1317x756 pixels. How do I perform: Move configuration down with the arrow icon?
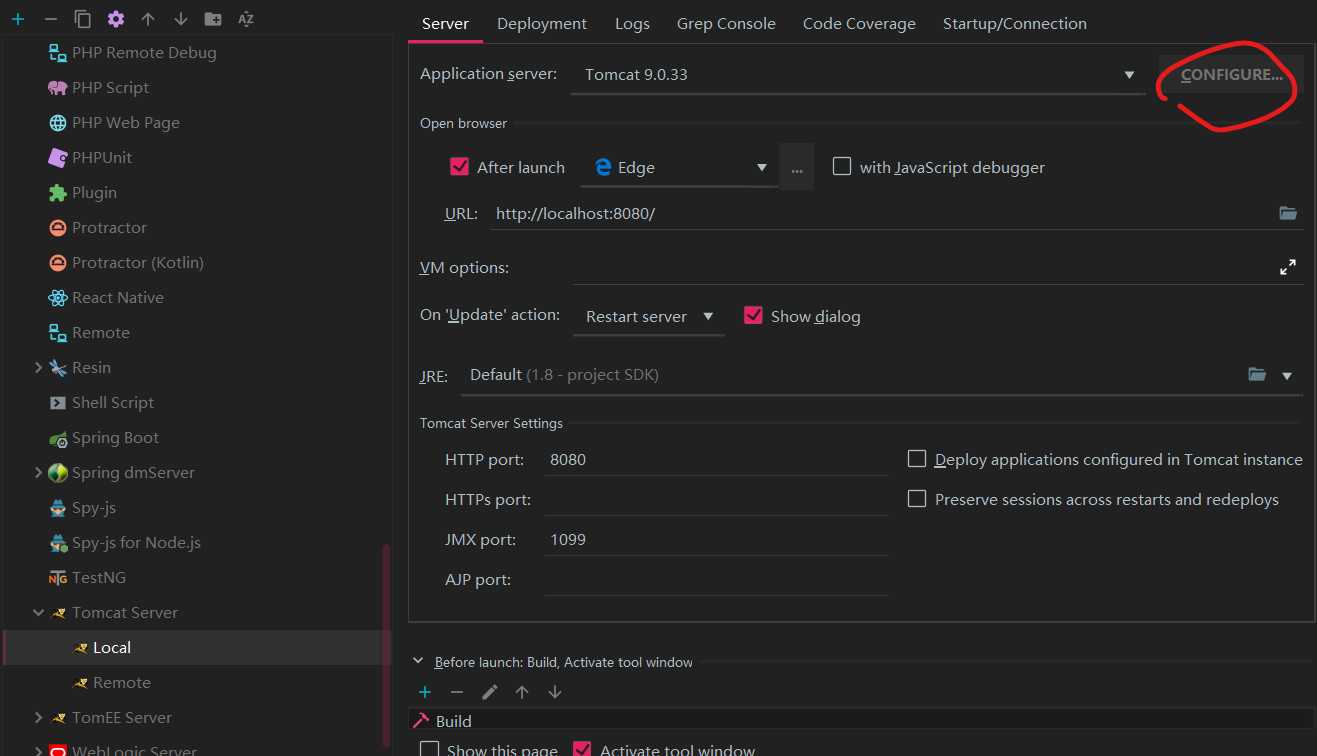pos(181,19)
